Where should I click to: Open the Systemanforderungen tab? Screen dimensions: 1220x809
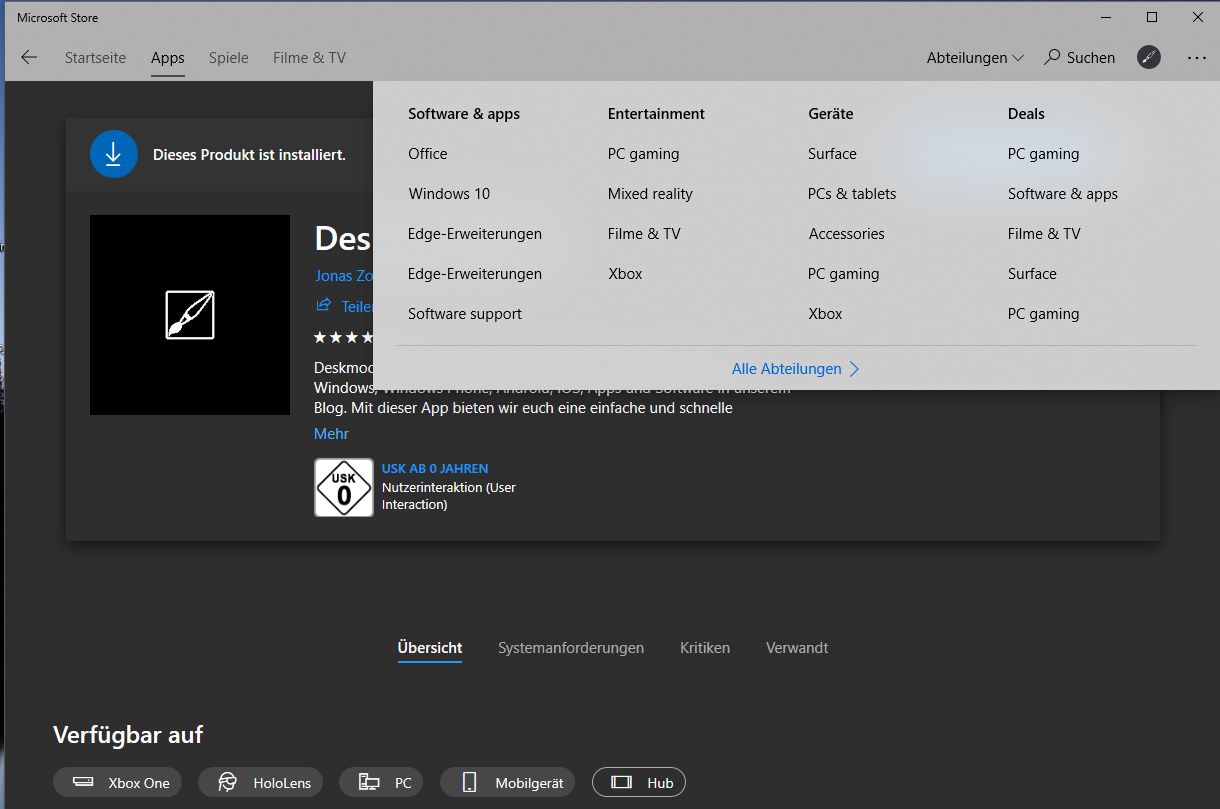[x=571, y=648]
